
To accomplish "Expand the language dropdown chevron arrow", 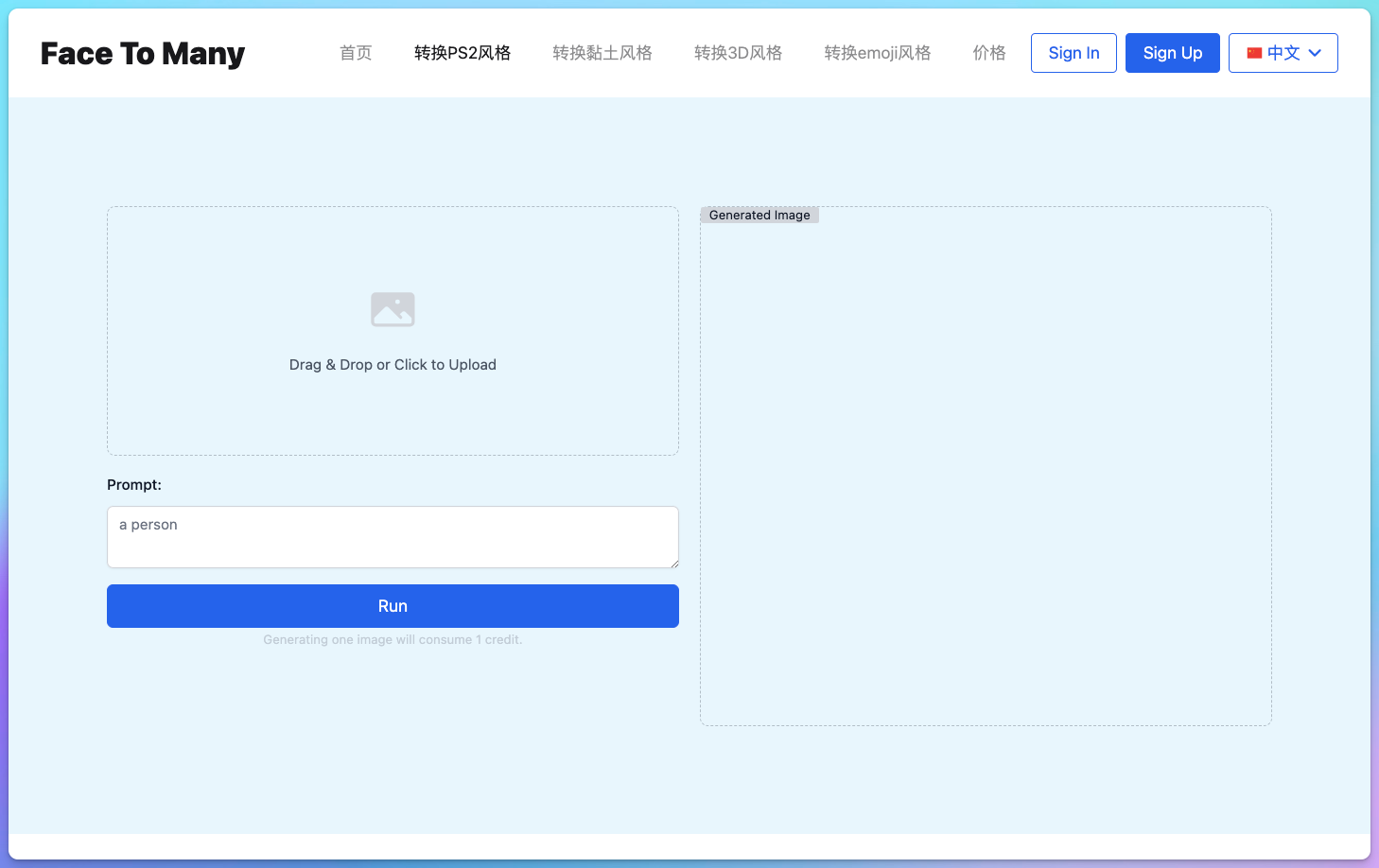I will pos(1315,53).
